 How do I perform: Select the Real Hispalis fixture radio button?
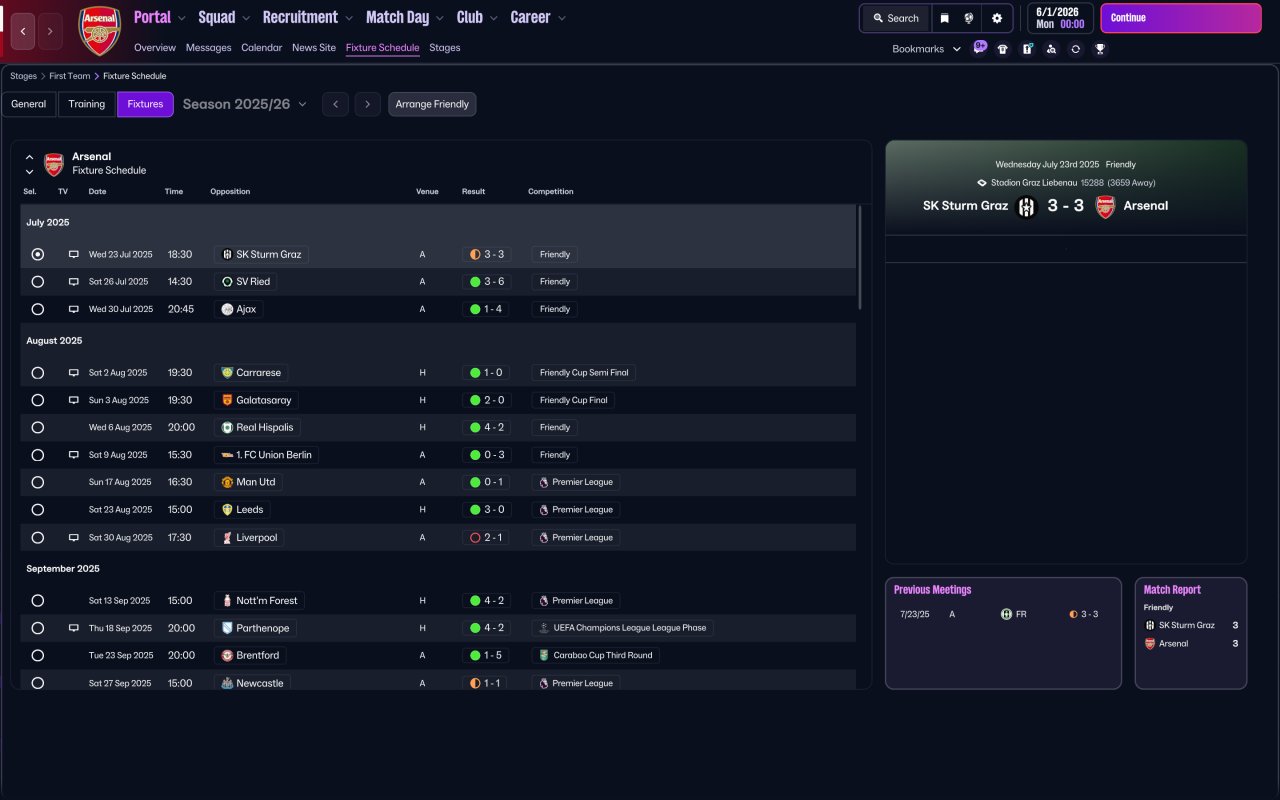point(38,428)
